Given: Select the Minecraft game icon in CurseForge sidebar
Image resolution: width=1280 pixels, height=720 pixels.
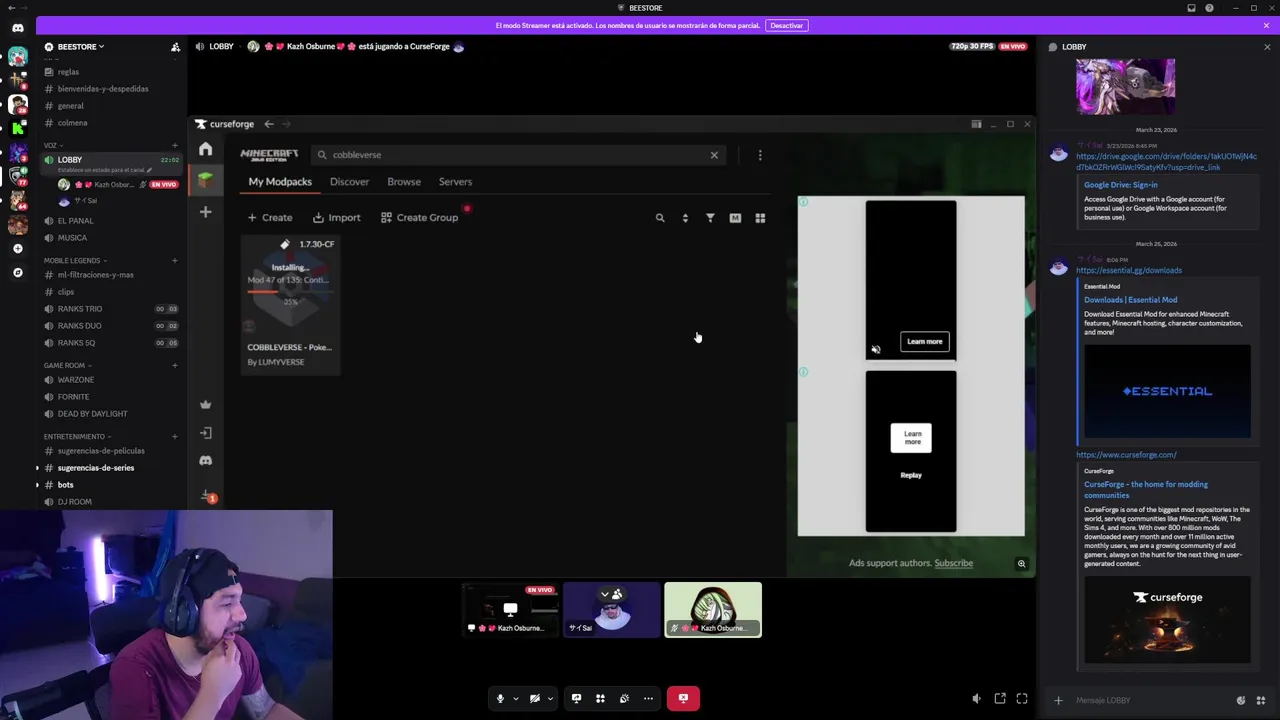Looking at the screenshot, I should pyautogui.click(x=205, y=180).
